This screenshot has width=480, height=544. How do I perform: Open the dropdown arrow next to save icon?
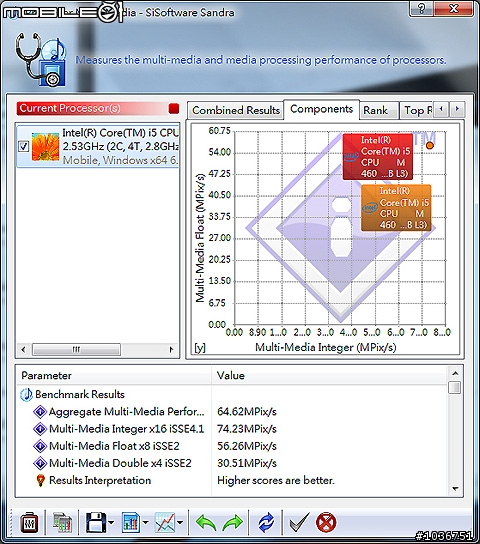[111, 522]
